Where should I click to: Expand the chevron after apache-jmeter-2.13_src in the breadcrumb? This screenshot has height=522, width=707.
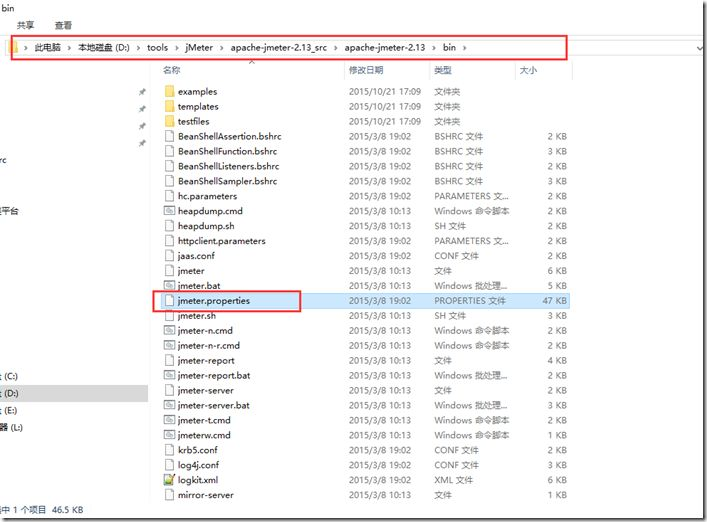[x=336, y=47]
